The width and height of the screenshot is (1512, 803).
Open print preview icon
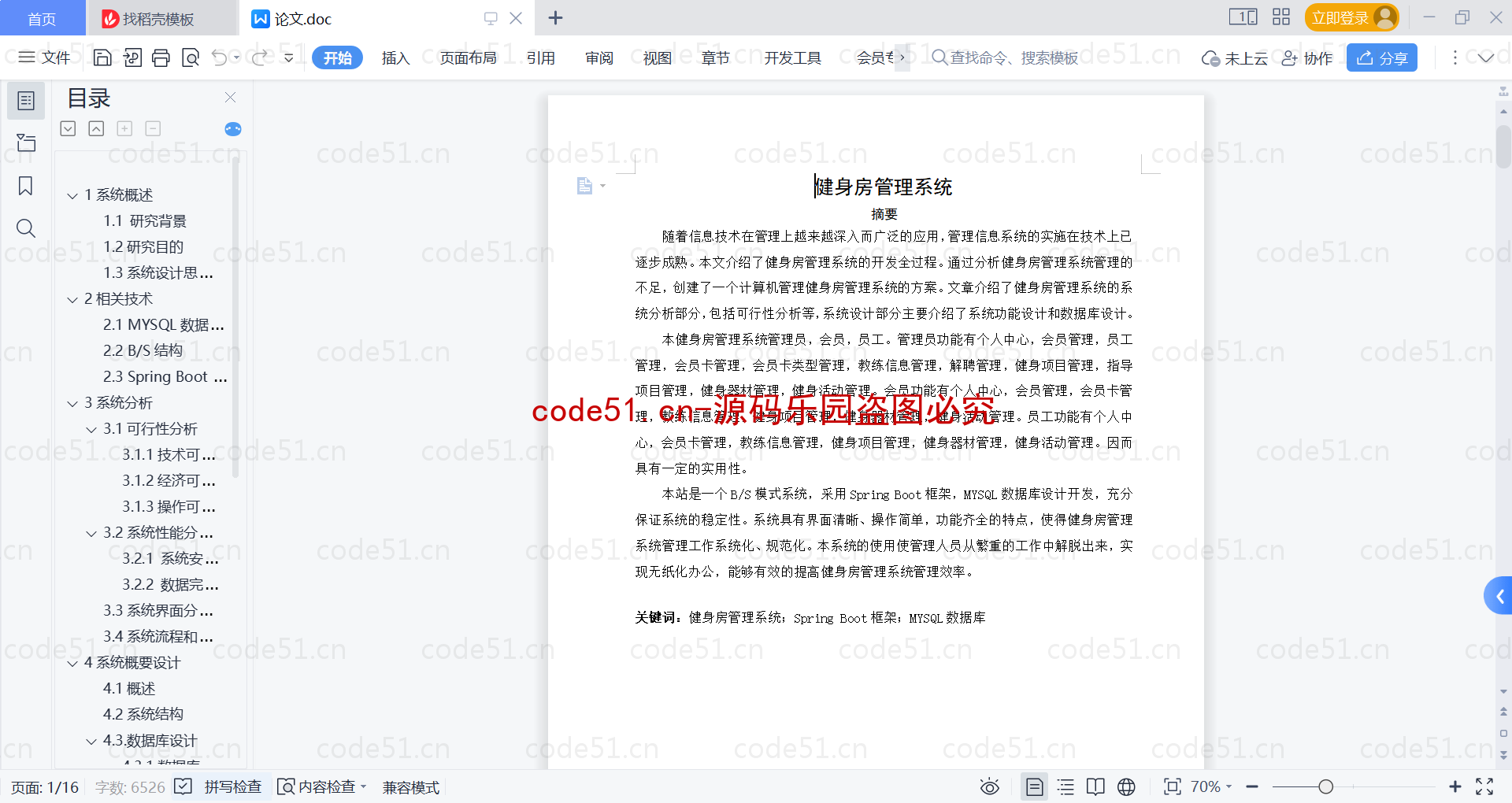(191, 57)
